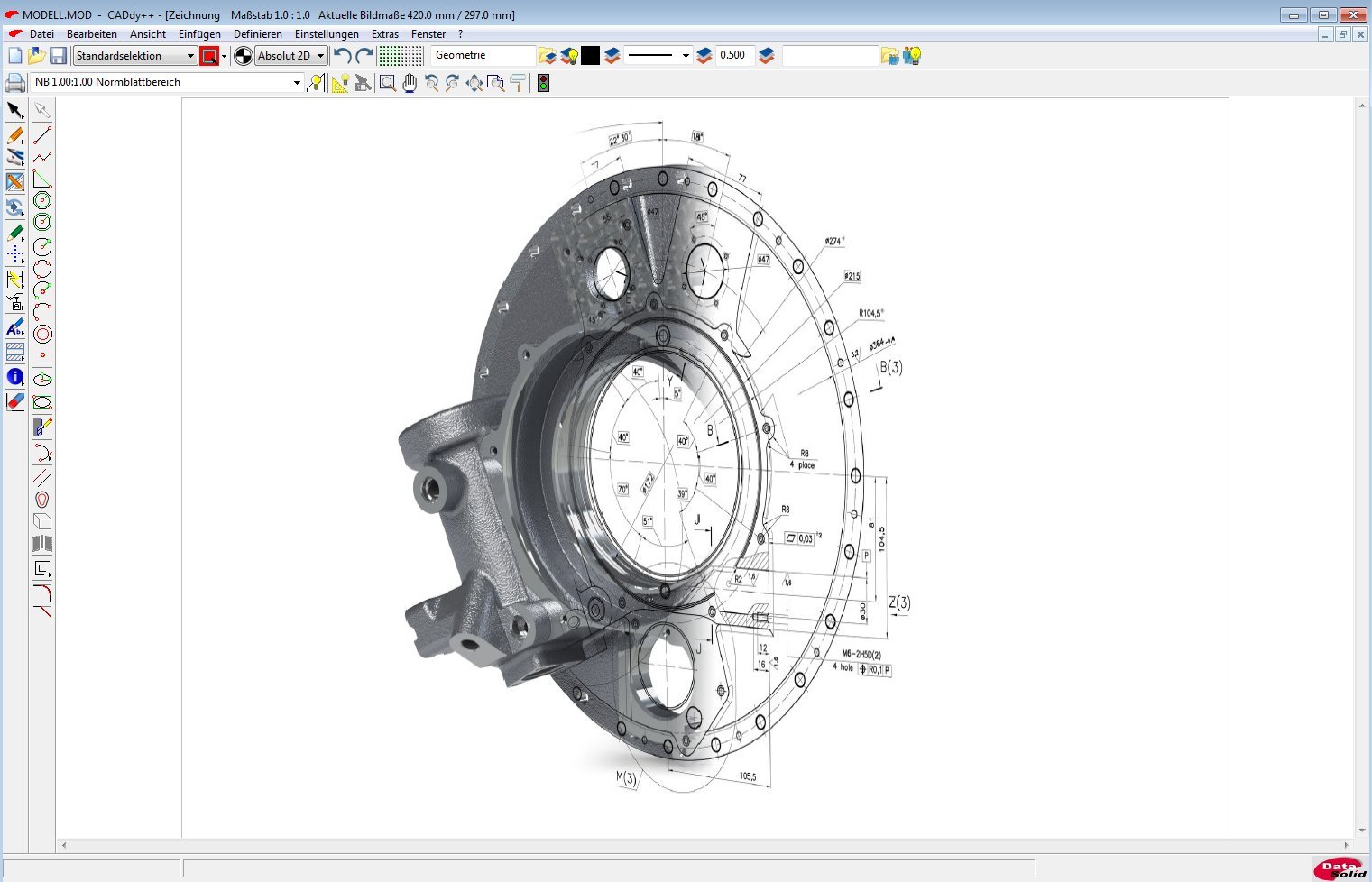Open the Einstellungen menu
This screenshot has height=882, width=1372.
pos(327,34)
